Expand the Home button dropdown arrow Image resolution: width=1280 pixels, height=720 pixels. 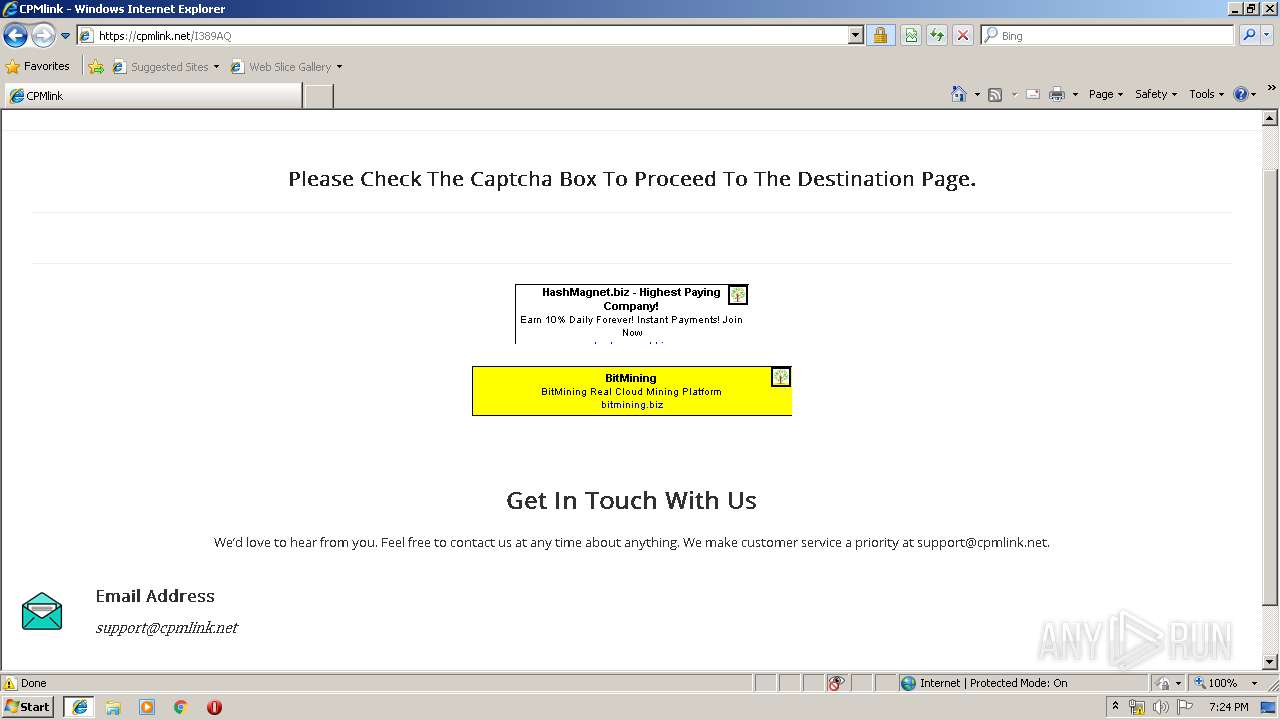click(977, 94)
